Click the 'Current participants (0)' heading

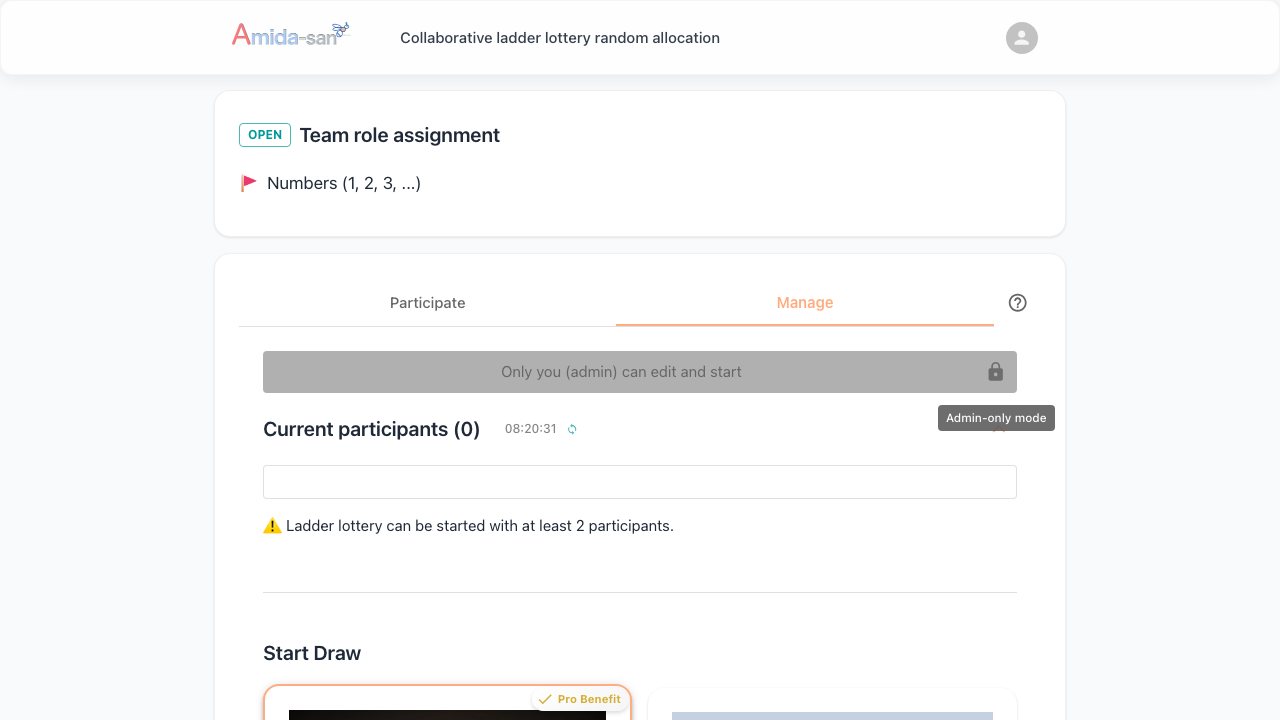click(372, 429)
